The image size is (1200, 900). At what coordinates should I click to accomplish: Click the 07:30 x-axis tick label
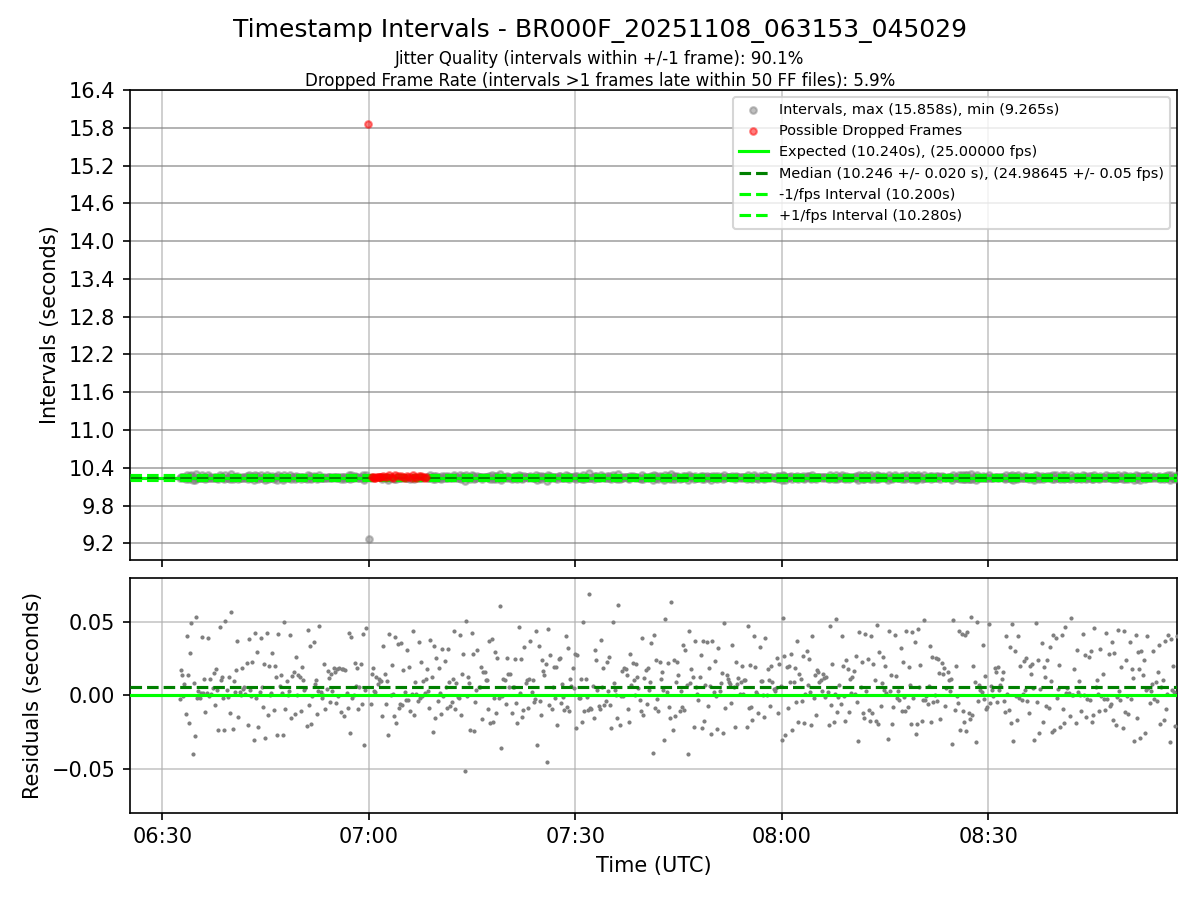[575, 834]
